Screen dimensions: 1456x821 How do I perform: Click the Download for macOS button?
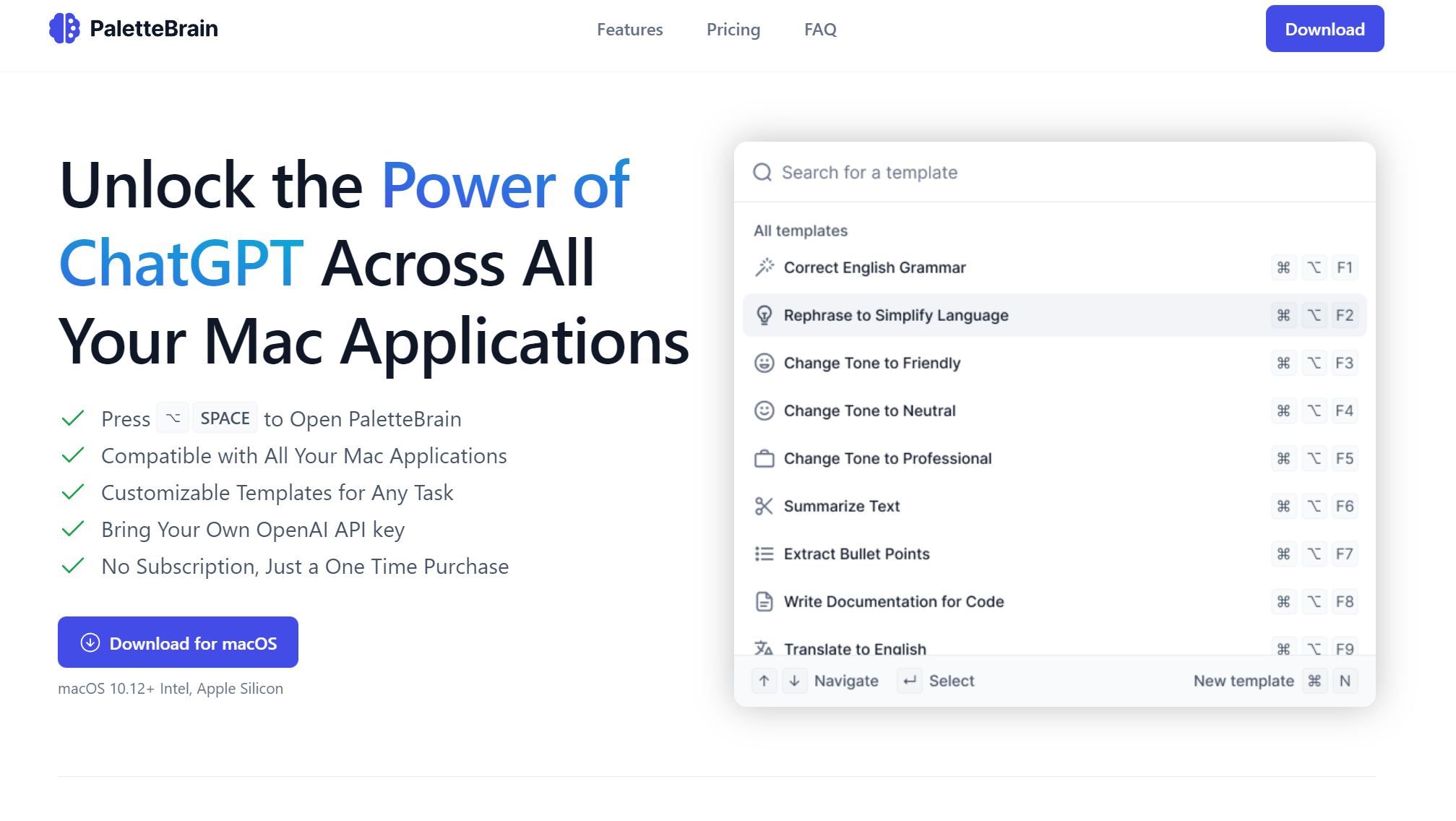click(178, 642)
